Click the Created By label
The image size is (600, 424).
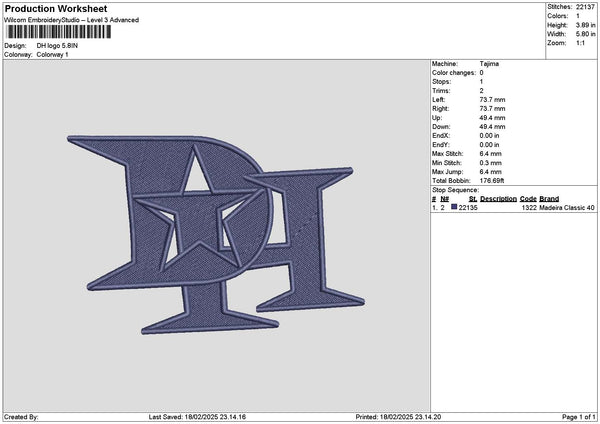click(21, 417)
